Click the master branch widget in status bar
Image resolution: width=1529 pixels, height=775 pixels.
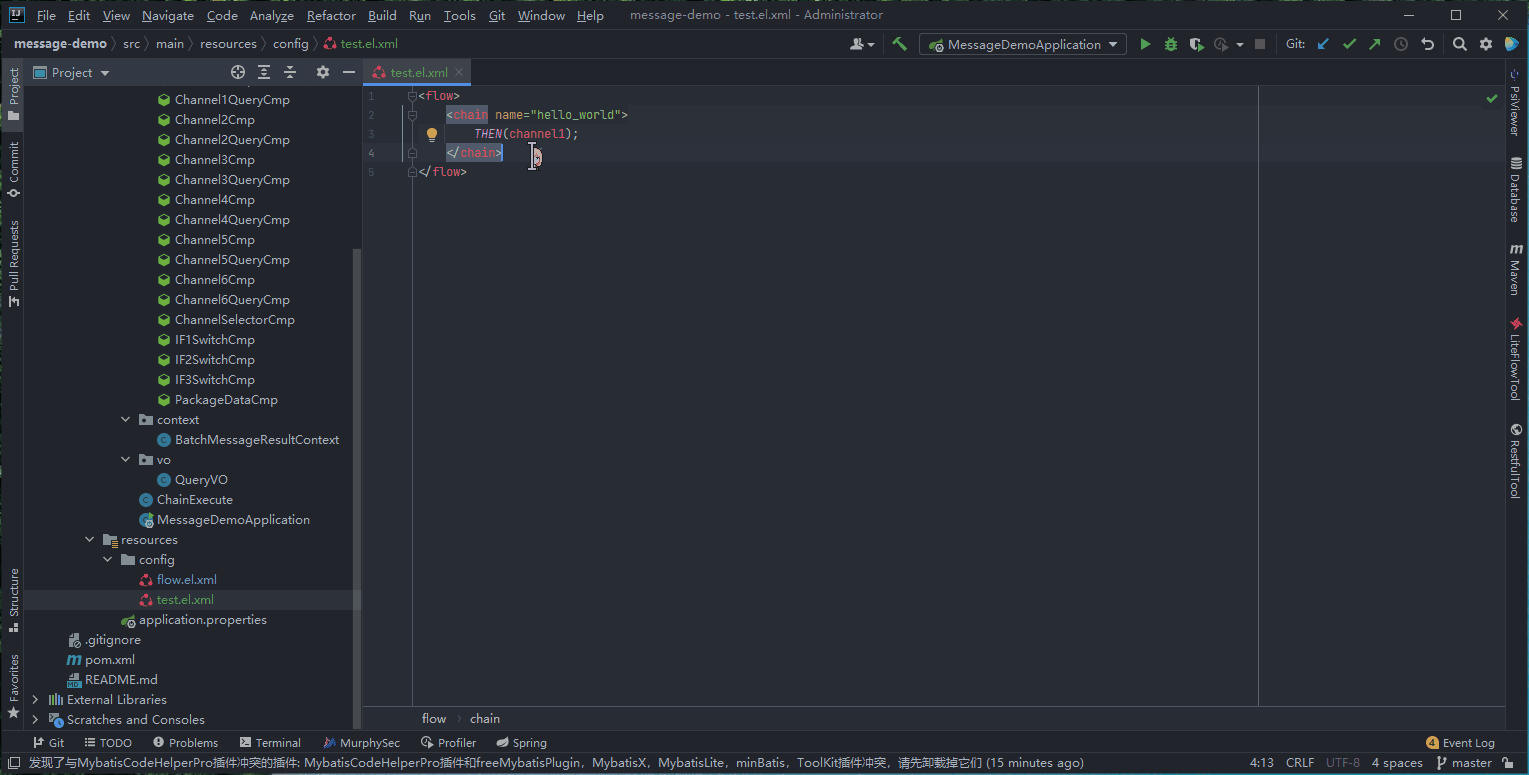point(1471,763)
